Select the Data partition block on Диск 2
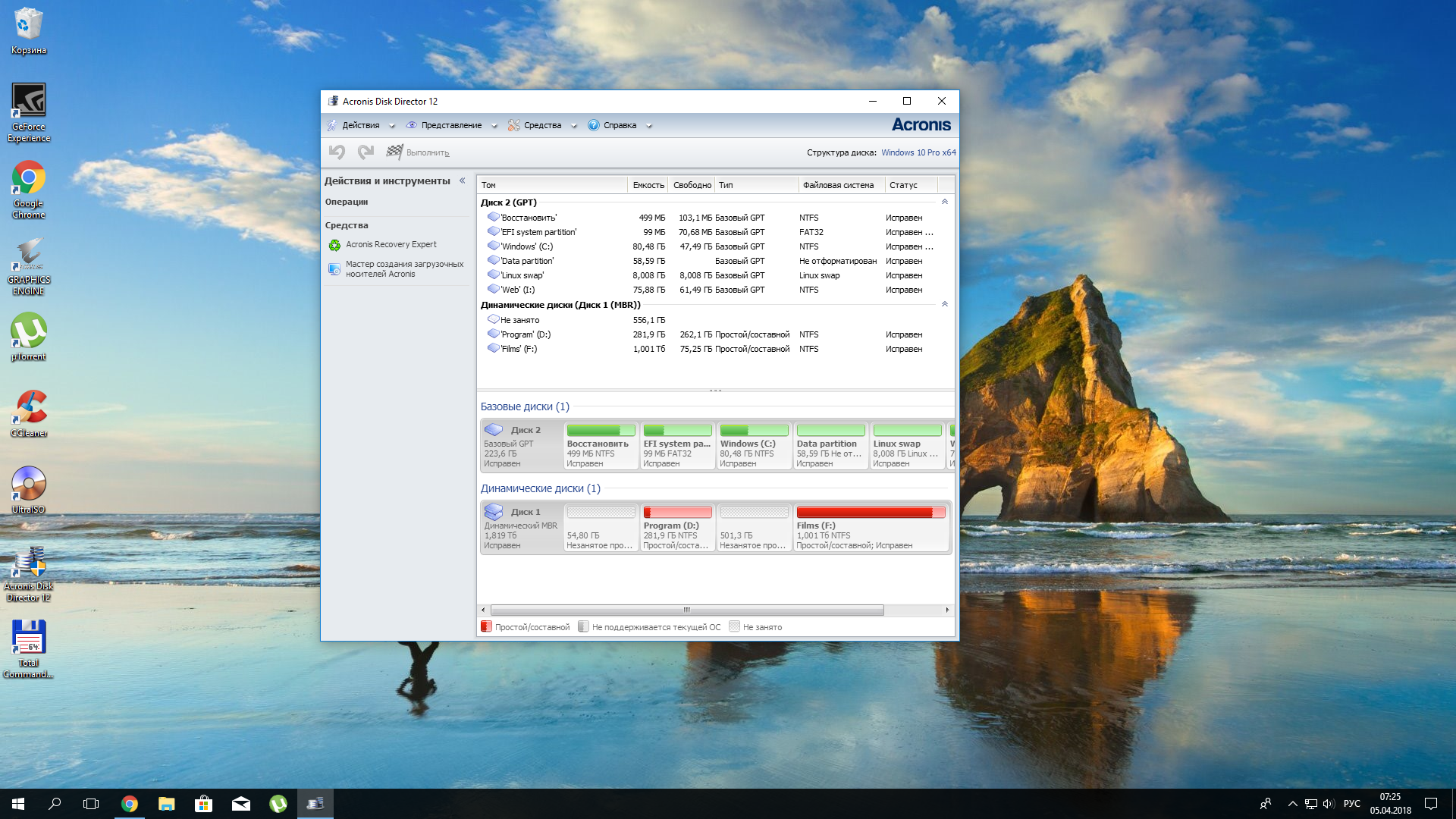1456x819 pixels. click(x=830, y=446)
